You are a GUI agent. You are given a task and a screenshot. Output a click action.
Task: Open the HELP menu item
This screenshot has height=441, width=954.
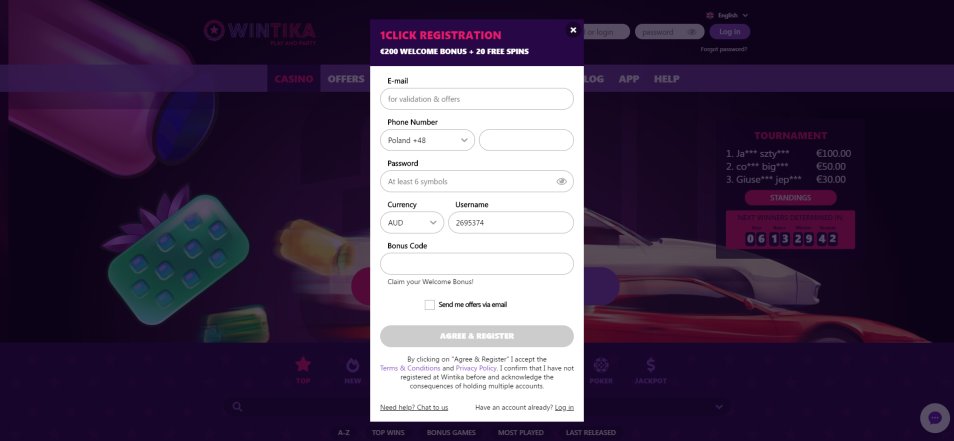click(x=667, y=79)
